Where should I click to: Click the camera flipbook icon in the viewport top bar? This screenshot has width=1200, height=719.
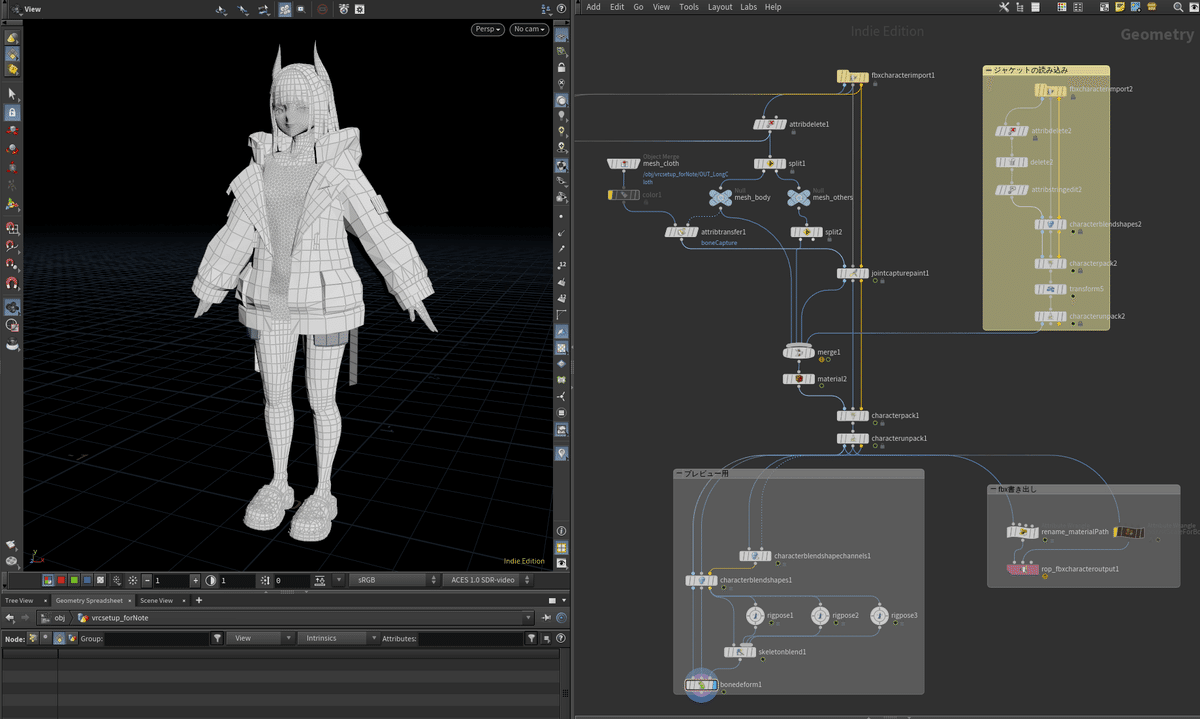pos(343,8)
